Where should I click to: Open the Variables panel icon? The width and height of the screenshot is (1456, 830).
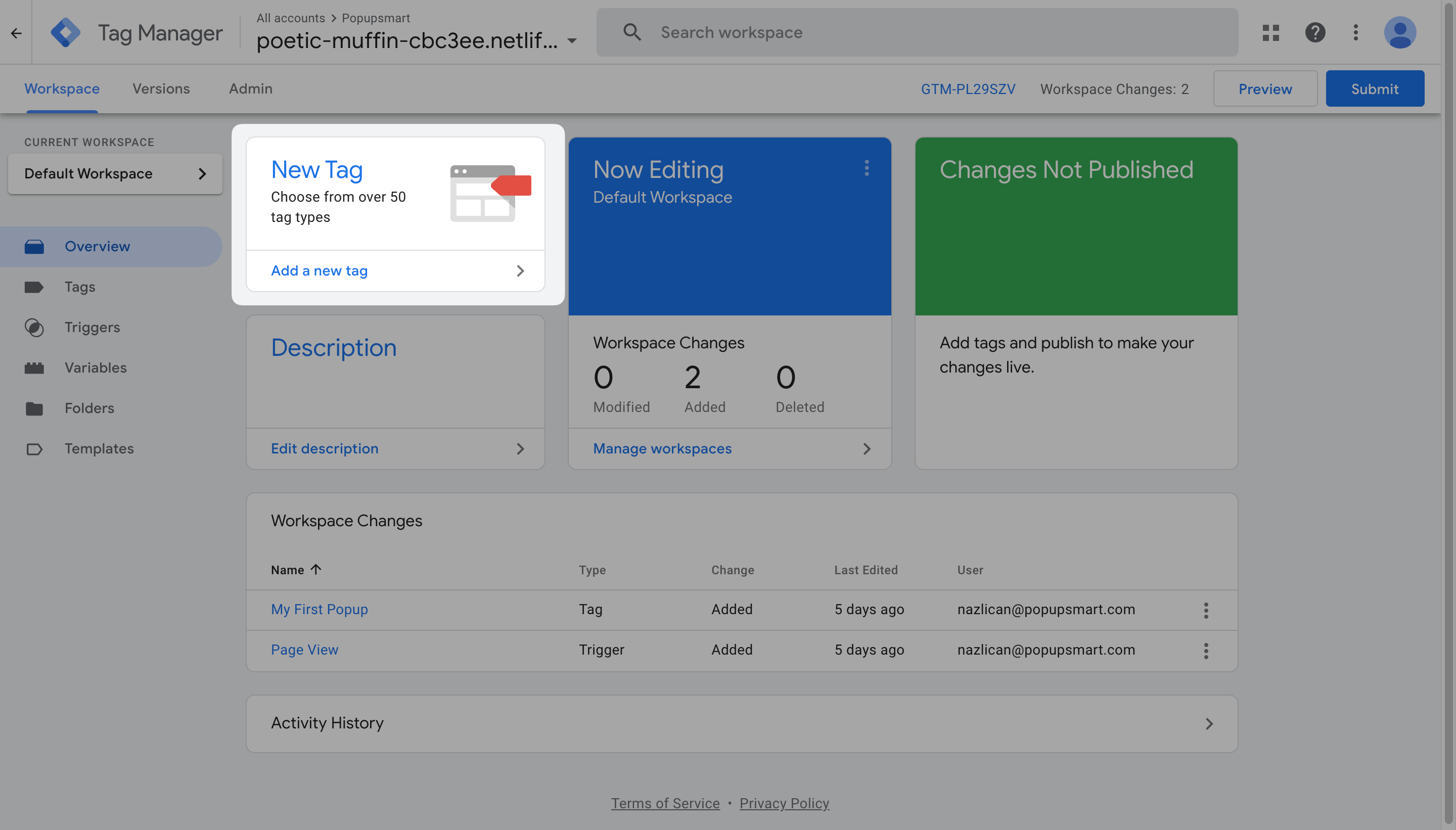35,367
